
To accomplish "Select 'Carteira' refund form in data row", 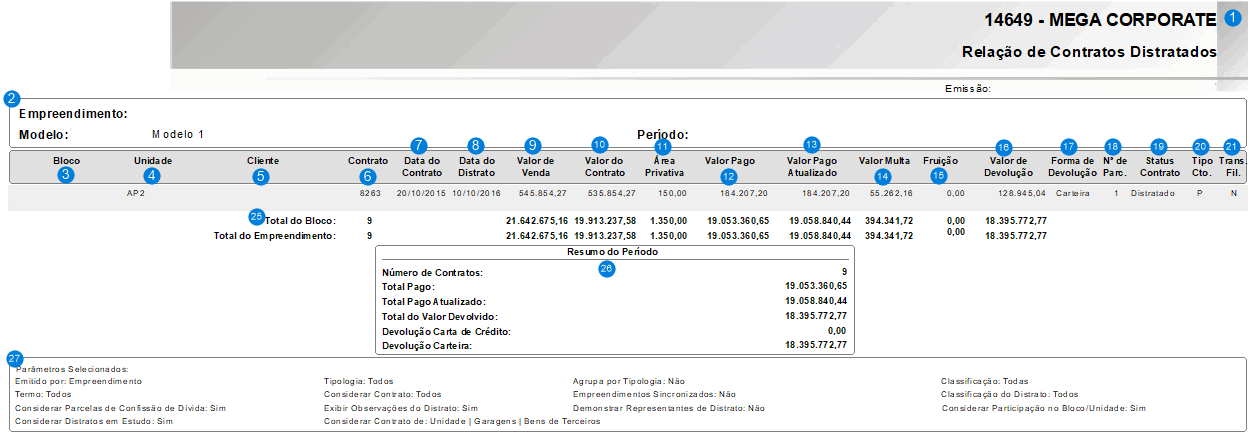I will point(1075,194).
